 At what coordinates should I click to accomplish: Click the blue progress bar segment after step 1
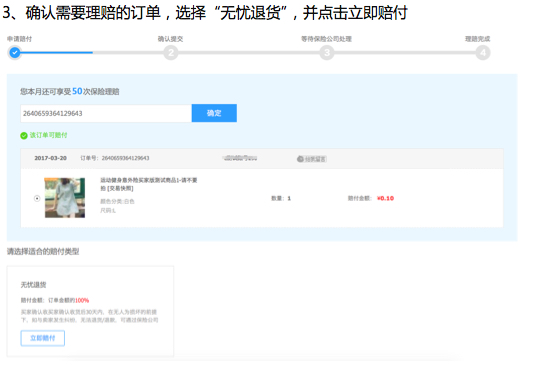[57, 52]
